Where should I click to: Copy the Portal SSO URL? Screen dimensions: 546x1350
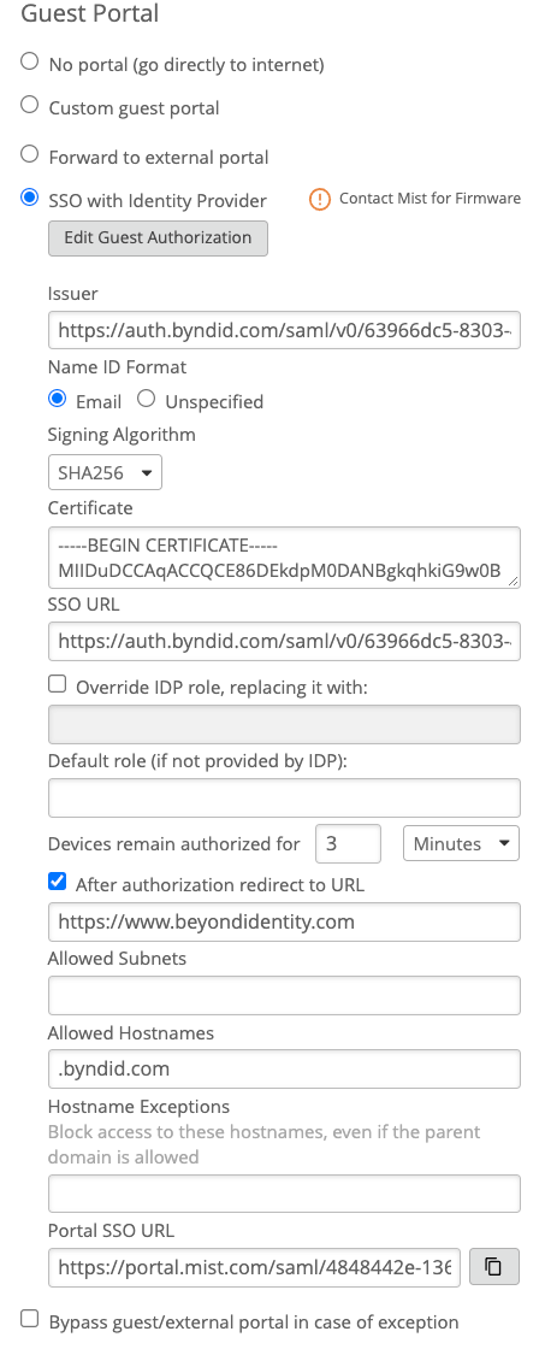tap(493, 1267)
